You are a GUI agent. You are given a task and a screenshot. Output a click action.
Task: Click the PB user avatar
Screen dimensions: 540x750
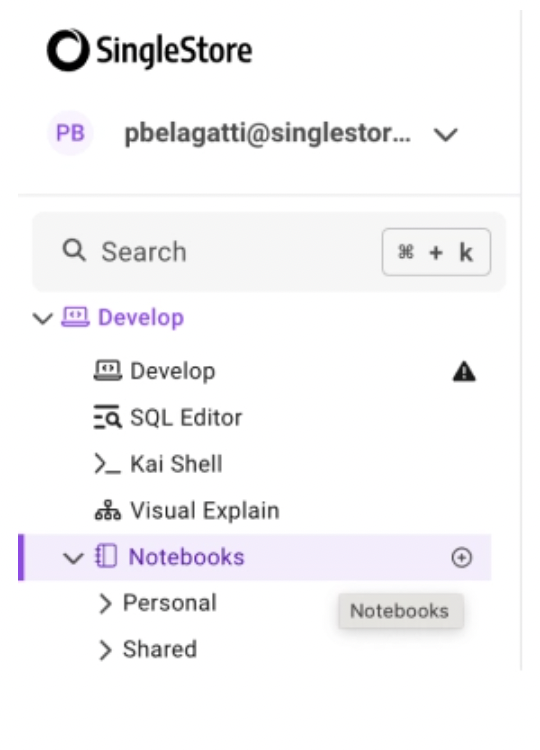[70, 133]
